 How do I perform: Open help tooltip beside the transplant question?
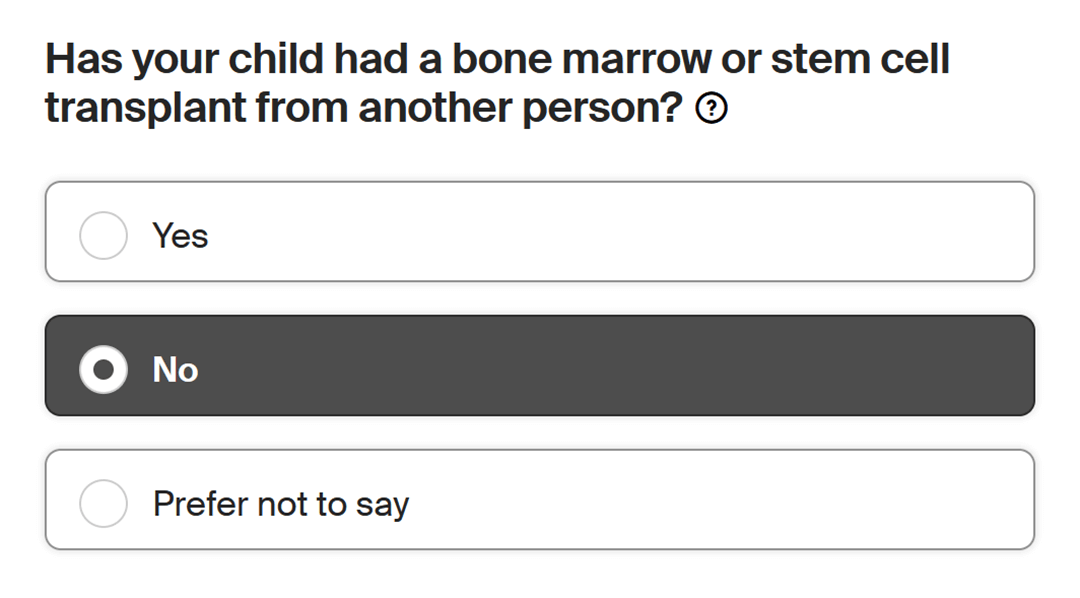pyautogui.click(x=711, y=110)
